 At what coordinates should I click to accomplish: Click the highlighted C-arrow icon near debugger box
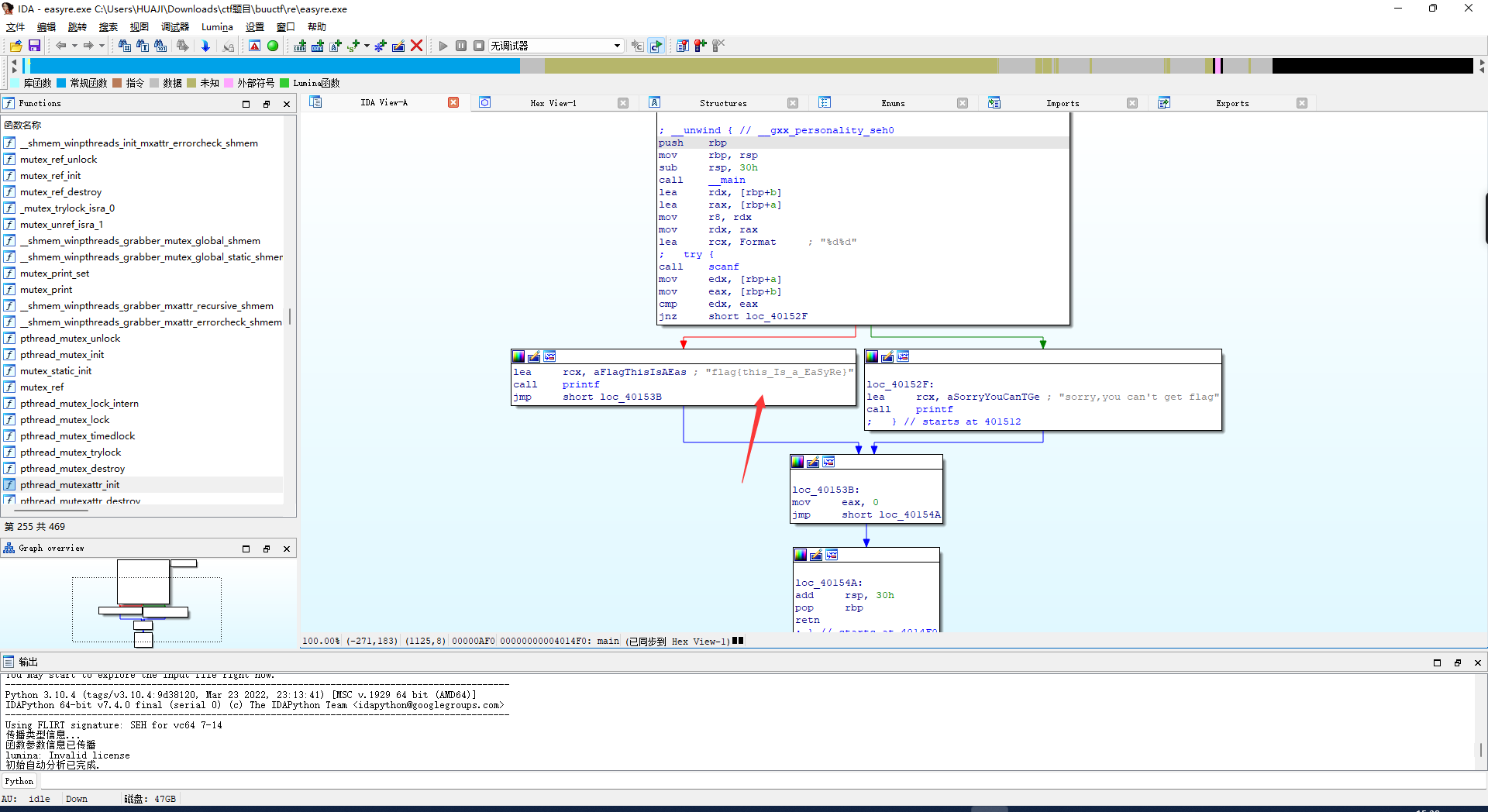coord(656,46)
